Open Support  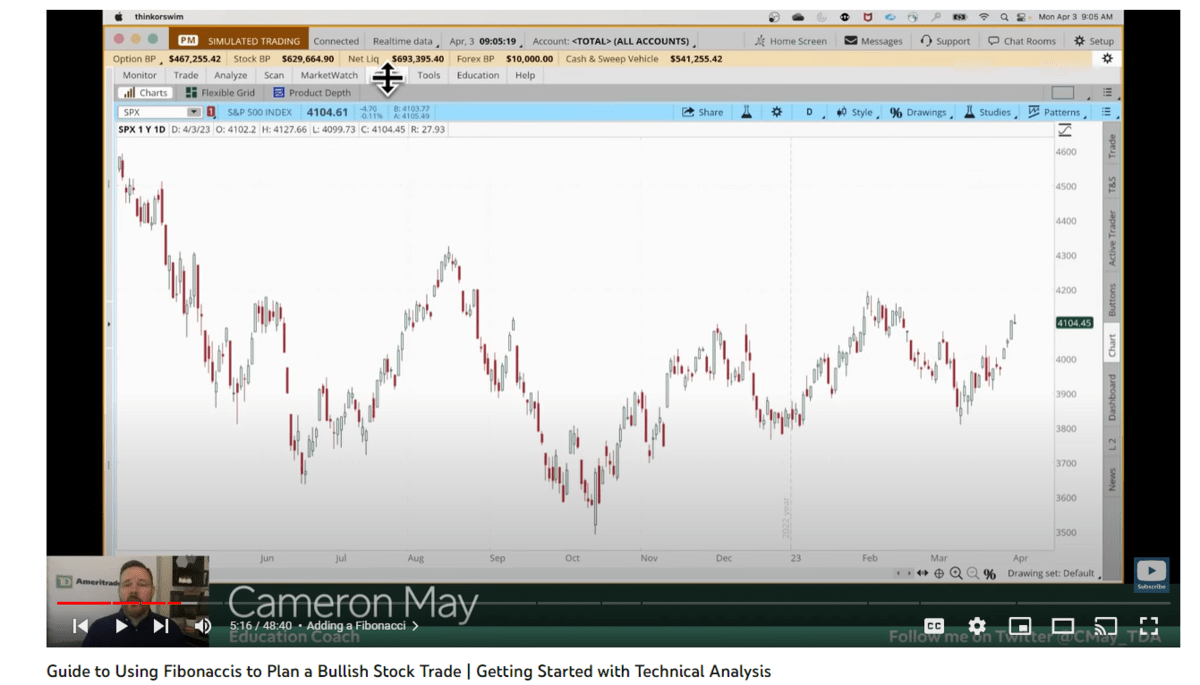pyautogui.click(x=945, y=41)
